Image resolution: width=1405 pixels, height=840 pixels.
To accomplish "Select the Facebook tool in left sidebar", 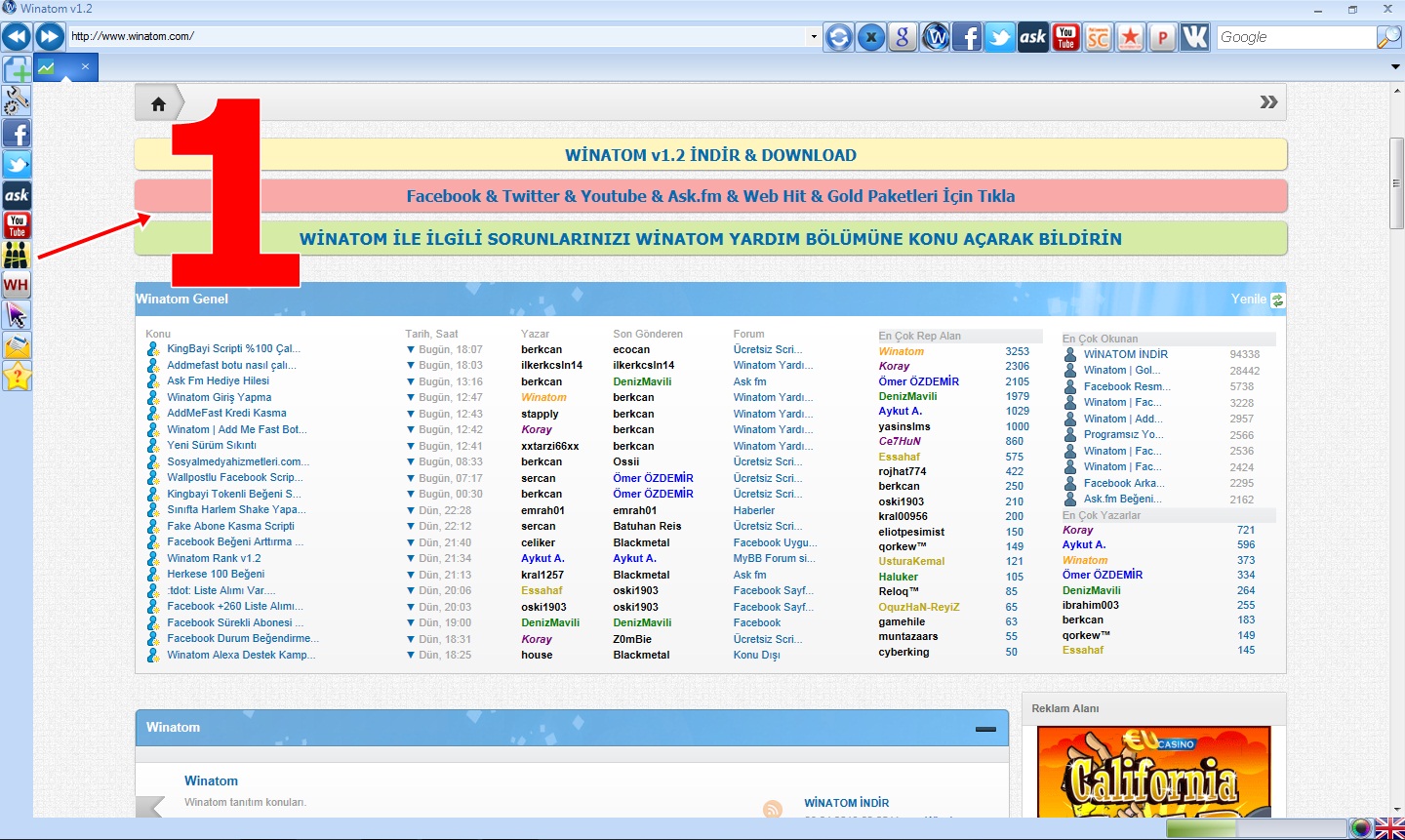I will 17,133.
